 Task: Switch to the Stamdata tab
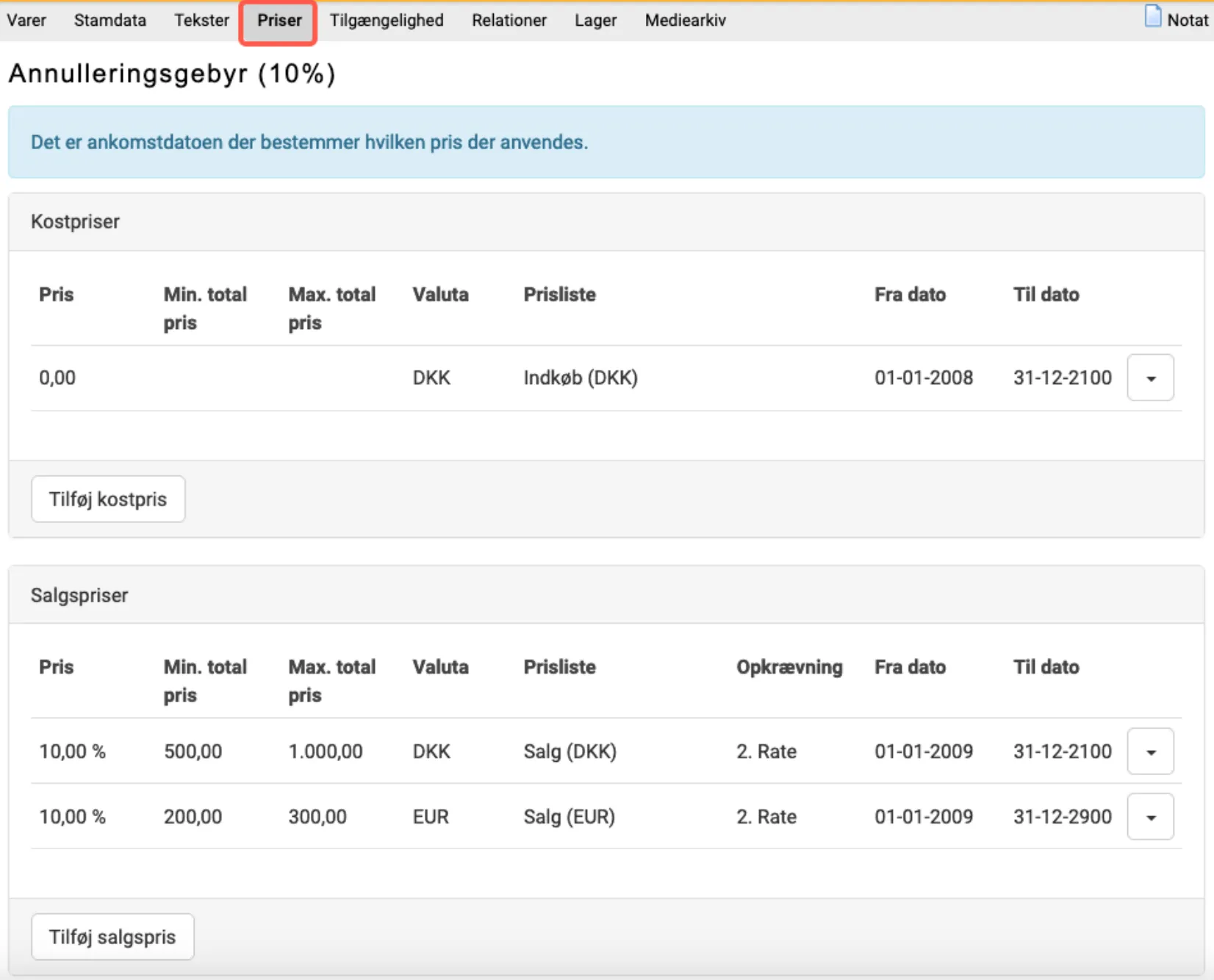point(109,21)
